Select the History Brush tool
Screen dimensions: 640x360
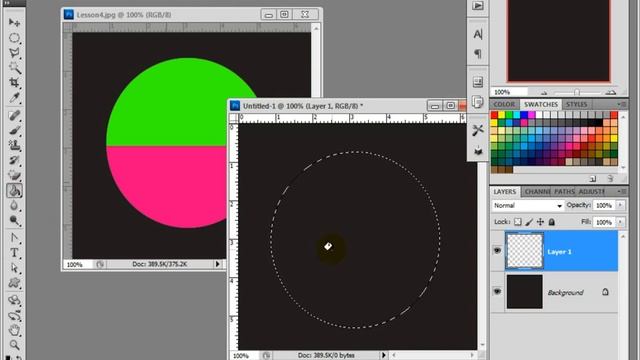[14, 160]
